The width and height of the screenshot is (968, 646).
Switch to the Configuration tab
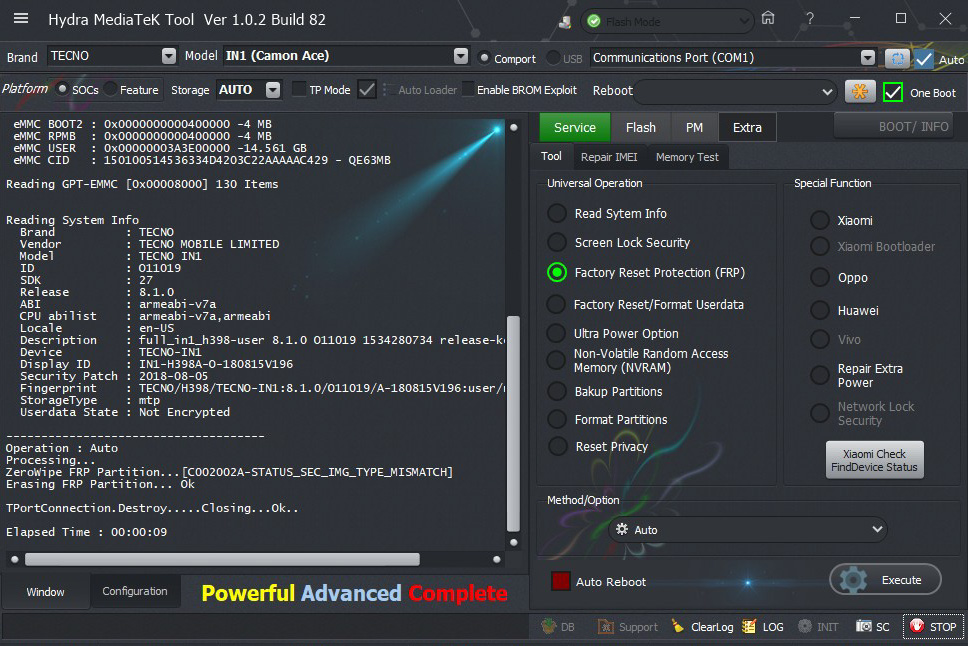click(x=135, y=591)
